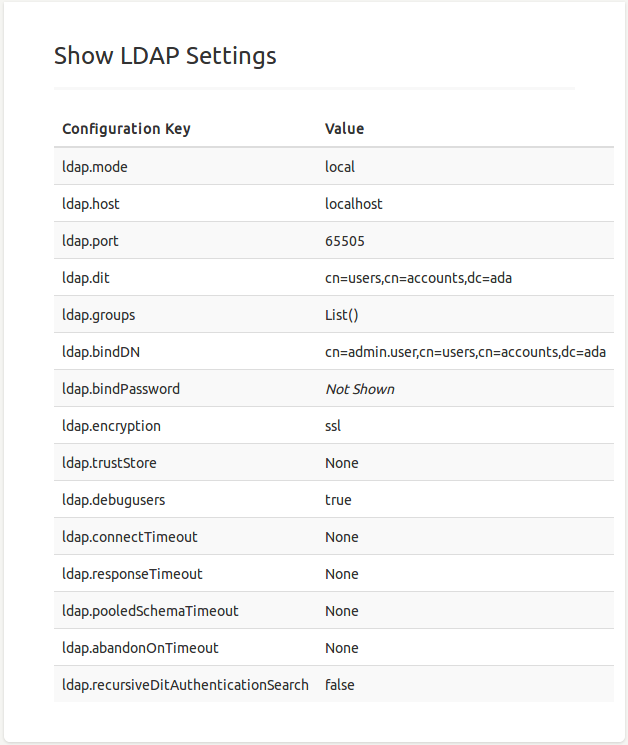Click the ldap.responseTimeout key
Screen dimensions: 628x745
132,574
